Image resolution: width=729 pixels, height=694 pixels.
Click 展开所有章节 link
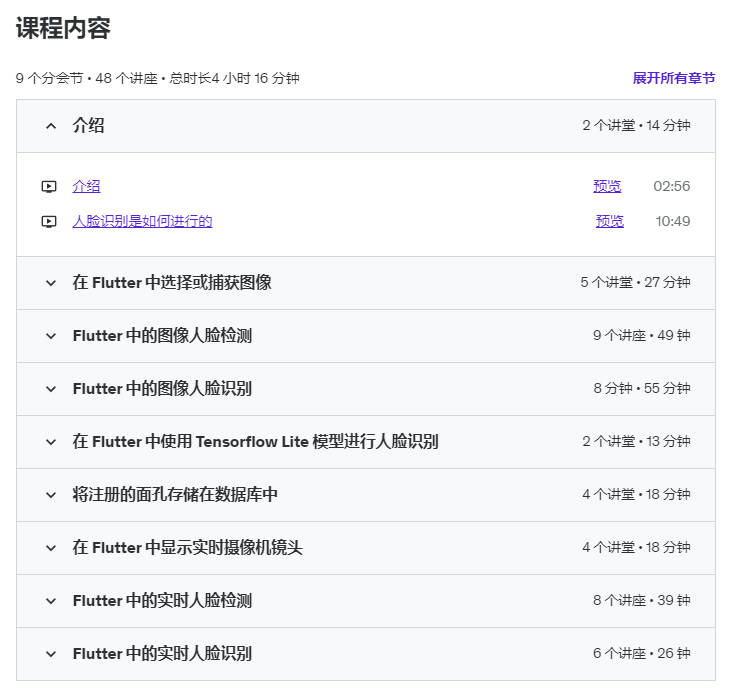674,78
